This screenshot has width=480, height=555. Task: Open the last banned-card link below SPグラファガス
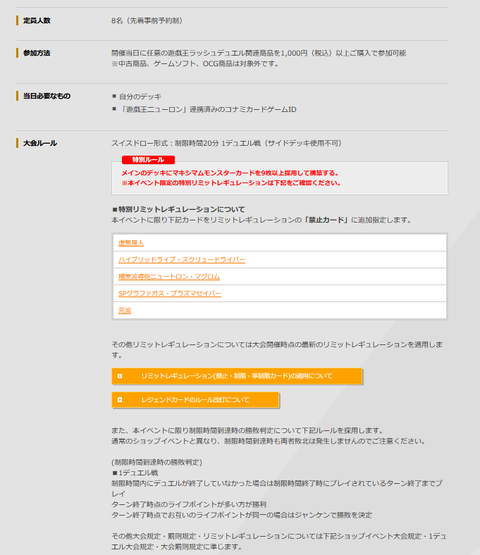(x=125, y=310)
